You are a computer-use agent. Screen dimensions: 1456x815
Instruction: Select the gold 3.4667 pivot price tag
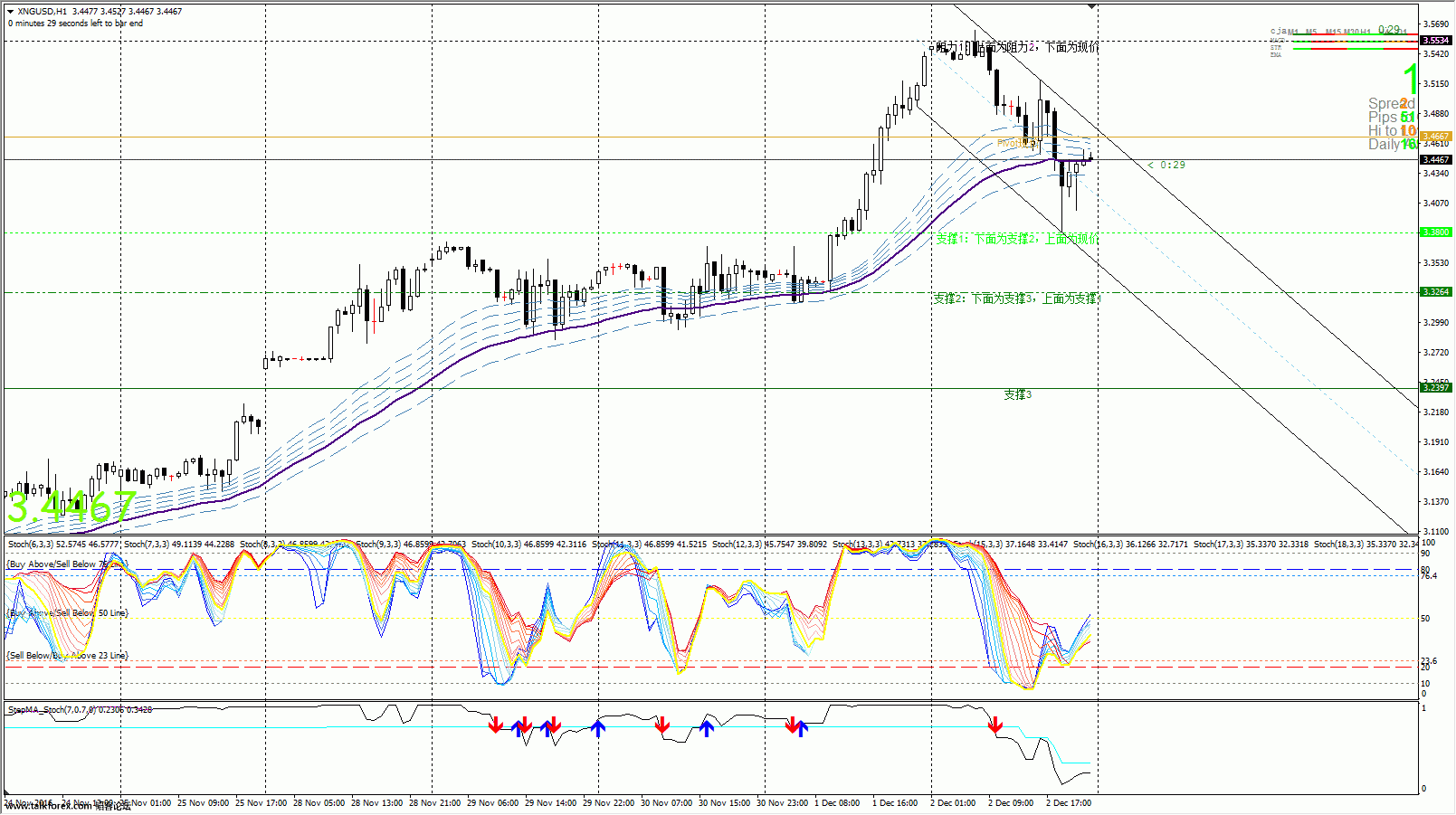1436,137
